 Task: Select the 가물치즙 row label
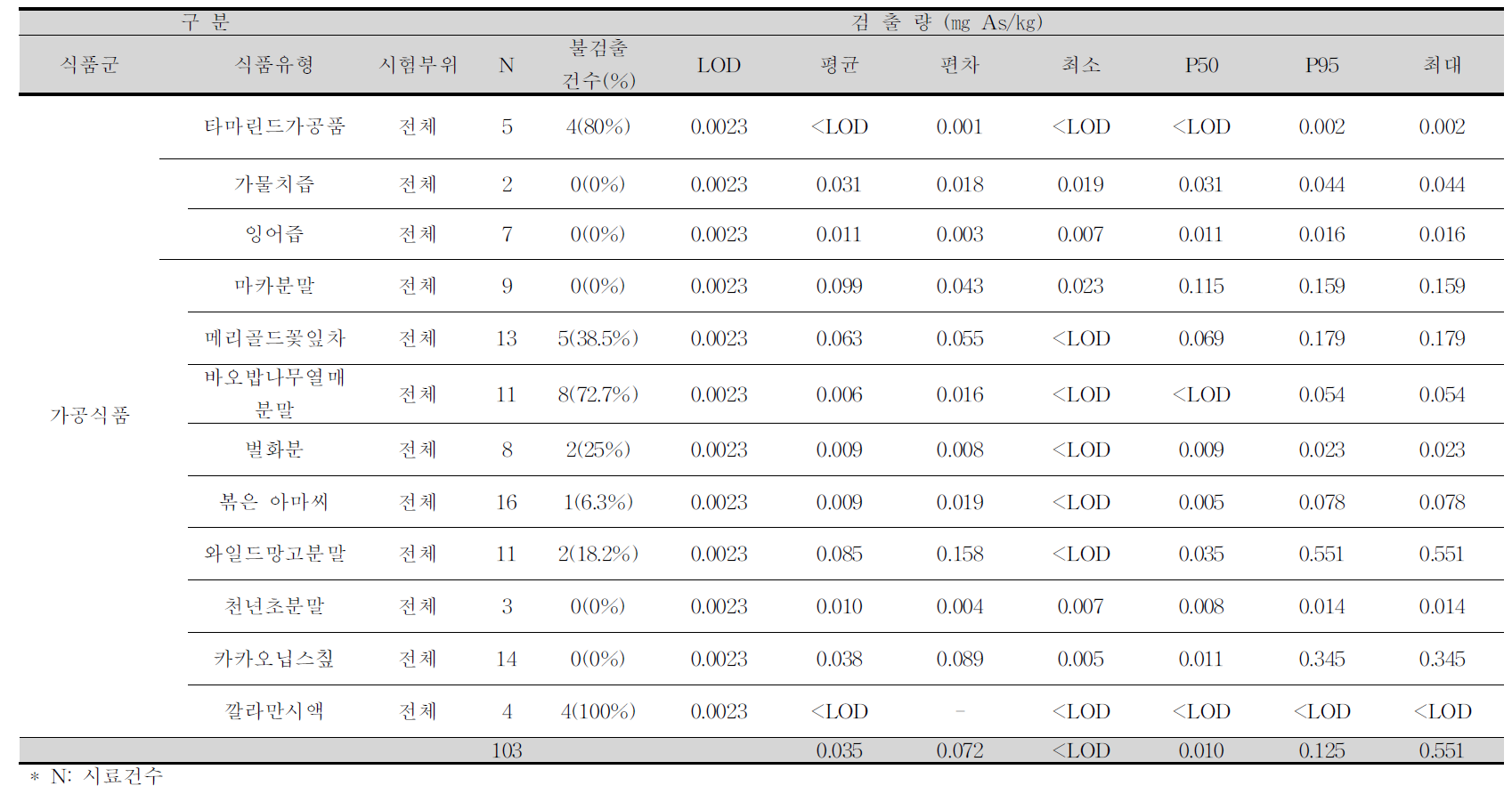274,184
